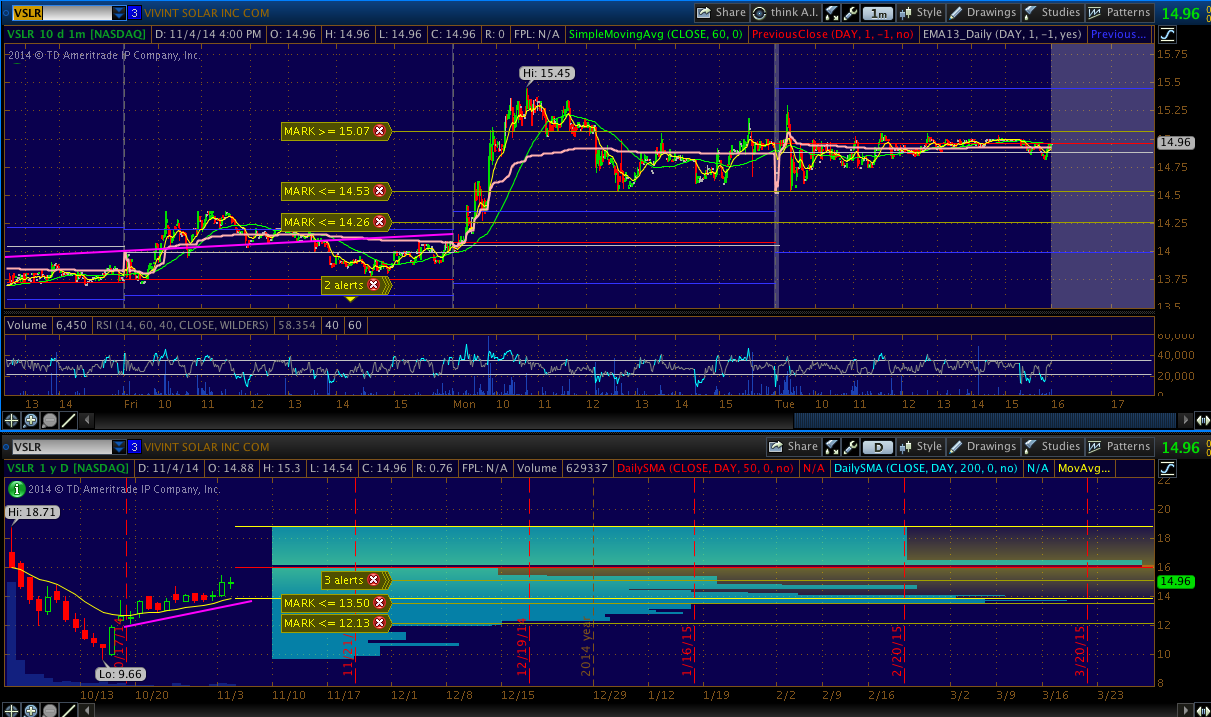Click the zoom in magnifier icon
This screenshot has height=717, width=1211.
(x=31, y=421)
